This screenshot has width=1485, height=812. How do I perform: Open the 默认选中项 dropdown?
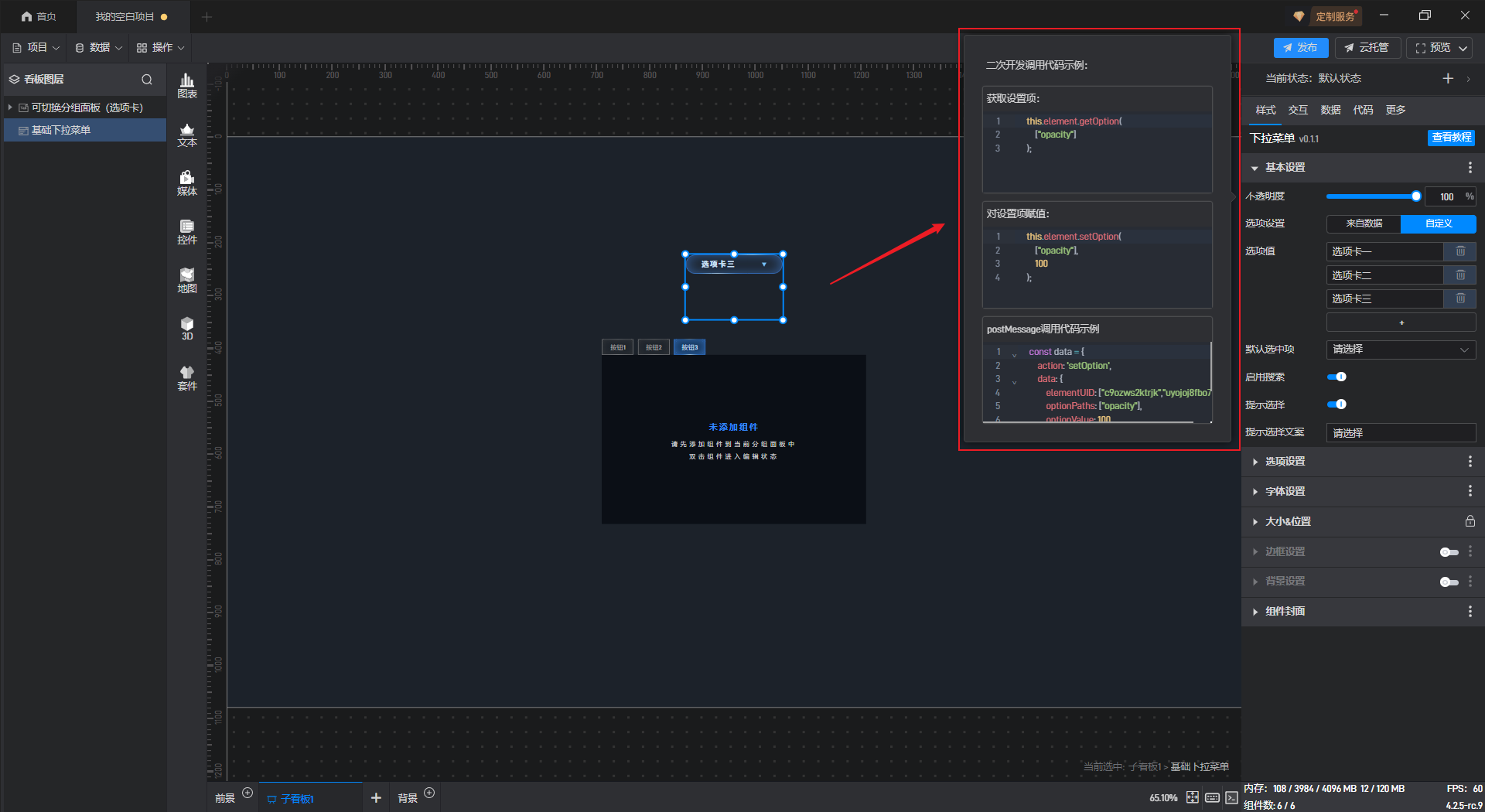coord(1401,350)
